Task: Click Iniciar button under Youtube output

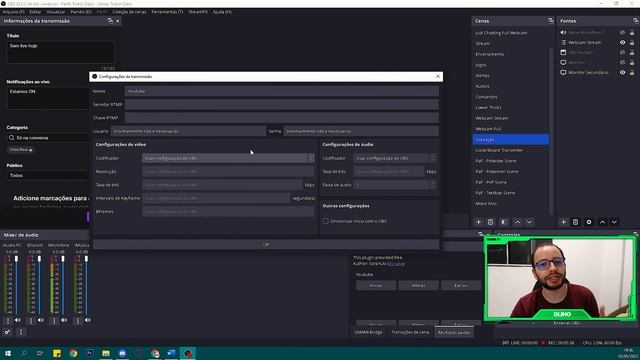Action: pyautogui.click(x=376, y=285)
